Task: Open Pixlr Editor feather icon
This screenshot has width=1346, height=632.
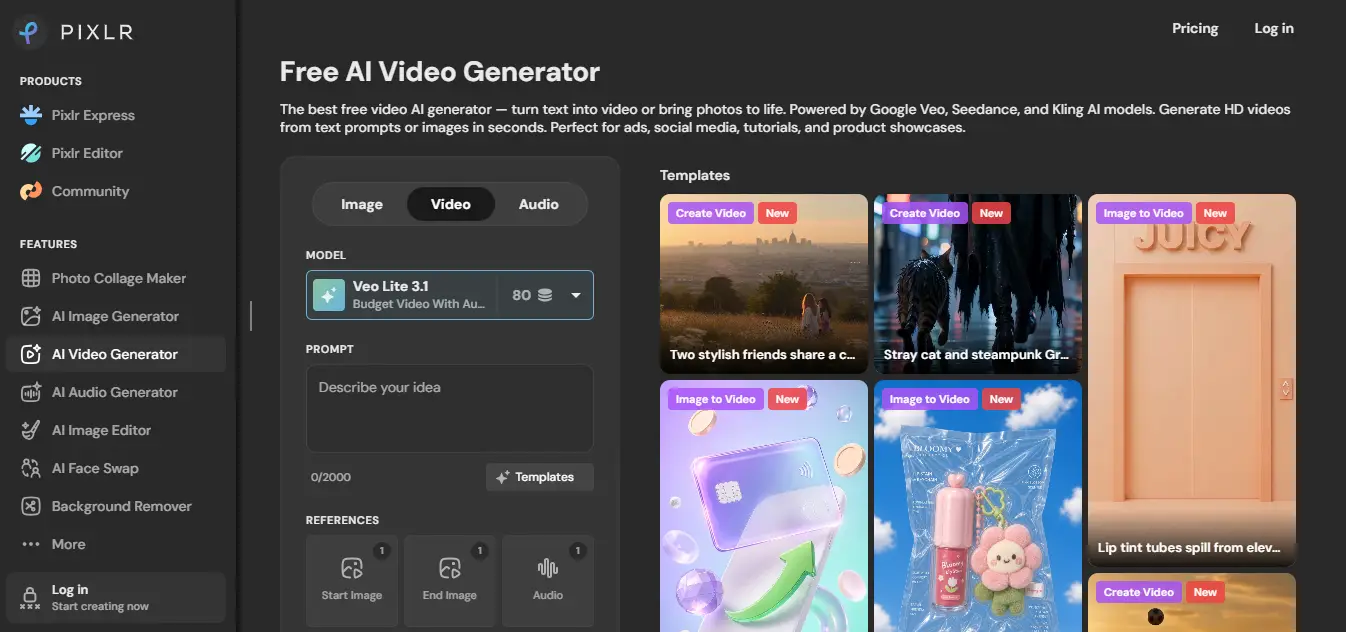Action: tap(31, 153)
